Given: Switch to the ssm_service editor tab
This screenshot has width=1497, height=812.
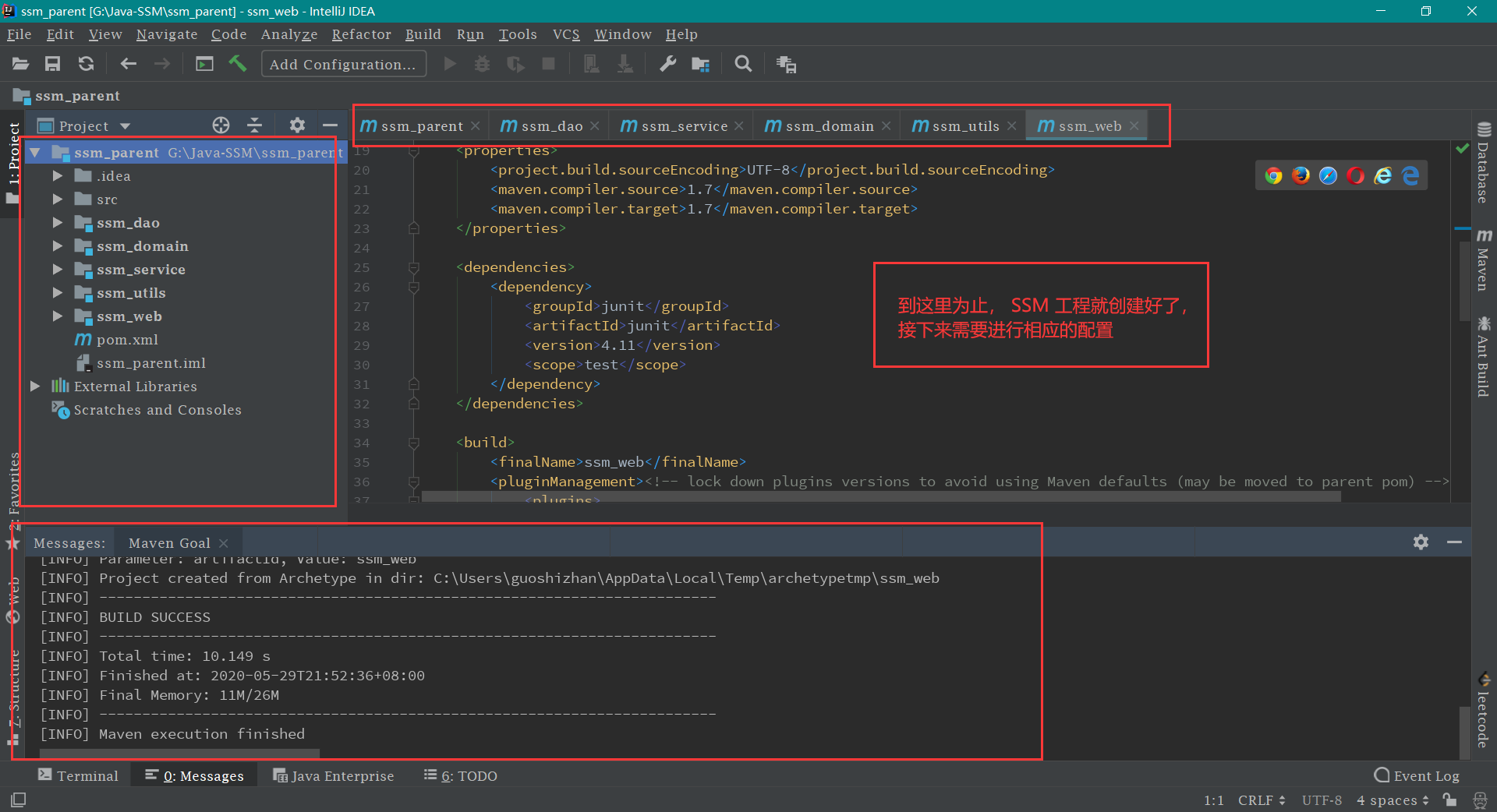Looking at the screenshot, I should 676,126.
